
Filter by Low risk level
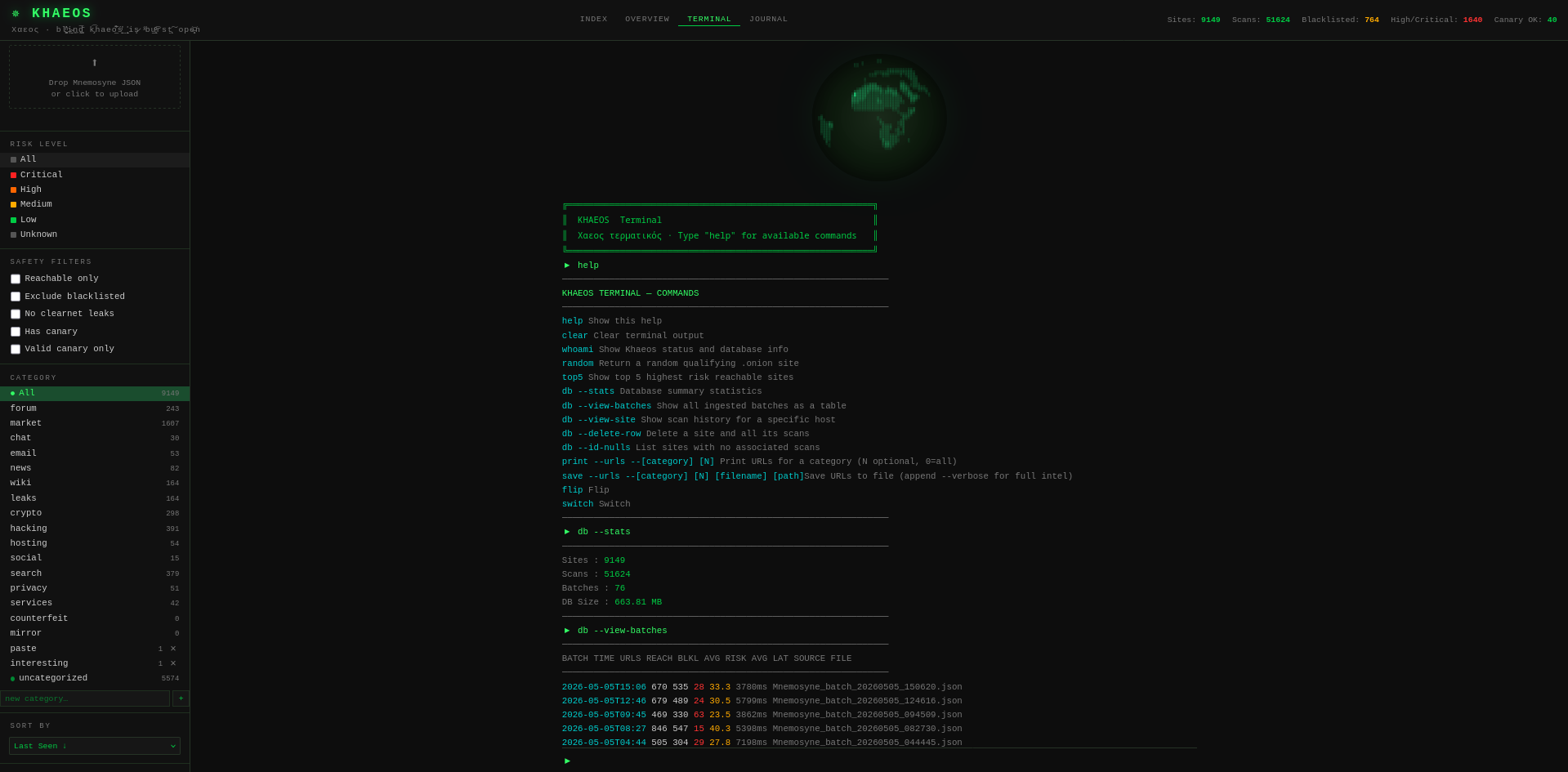click(x=95, y=220)
